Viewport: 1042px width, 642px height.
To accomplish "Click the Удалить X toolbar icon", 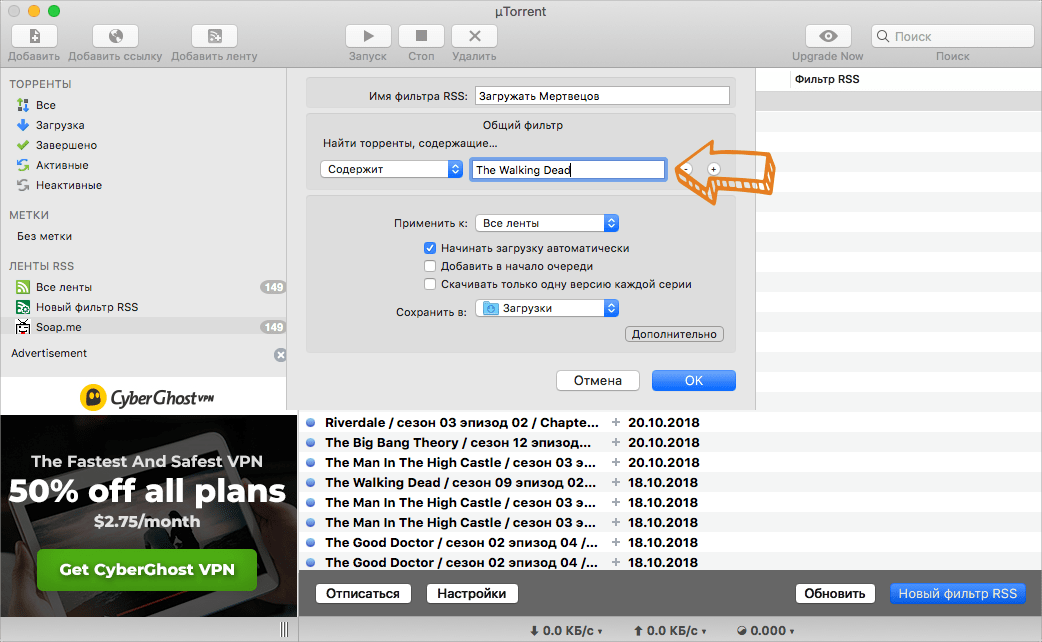I will pyautogui.click(x=474, y=36).
